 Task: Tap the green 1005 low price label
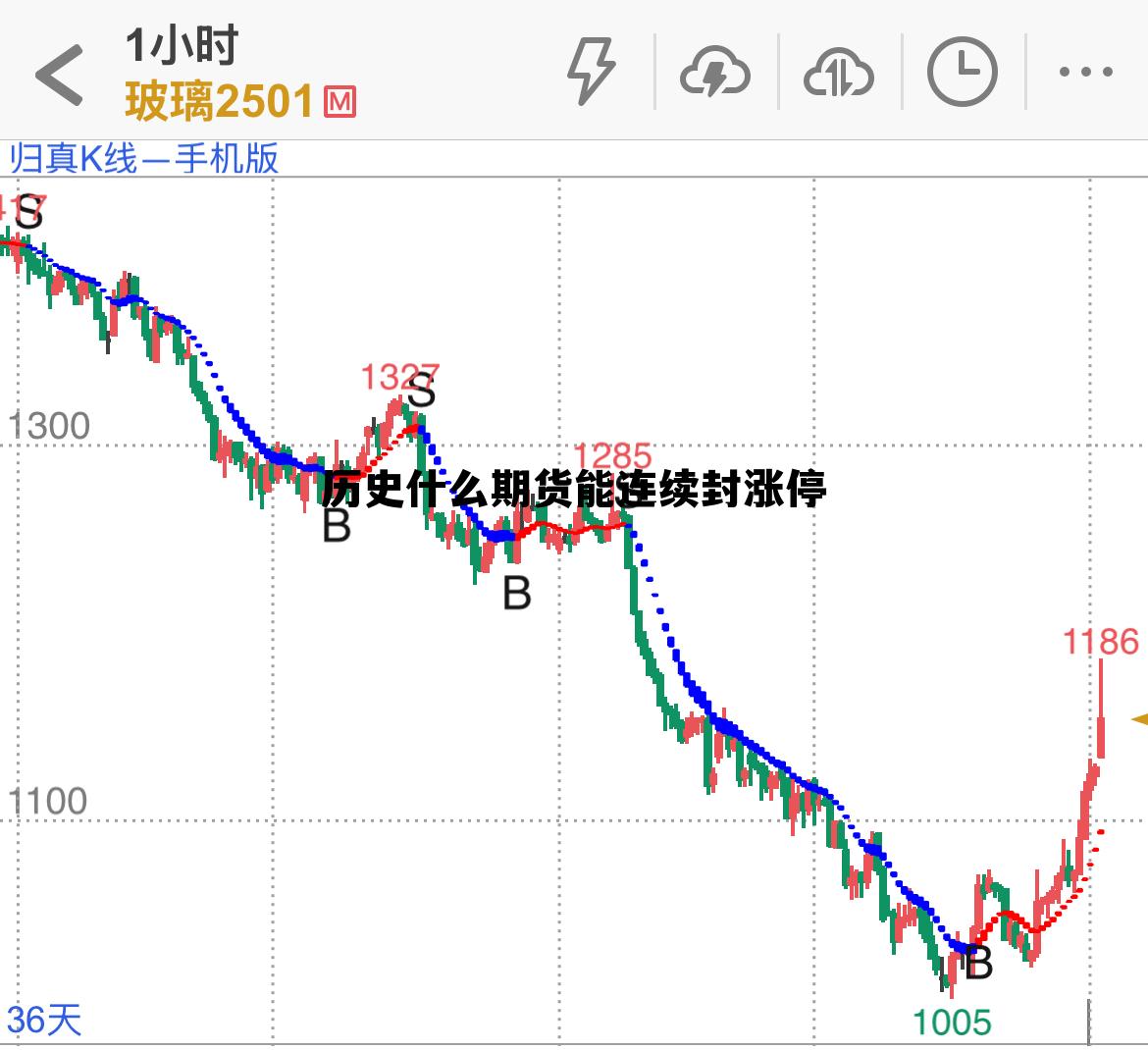point(952,1023)
